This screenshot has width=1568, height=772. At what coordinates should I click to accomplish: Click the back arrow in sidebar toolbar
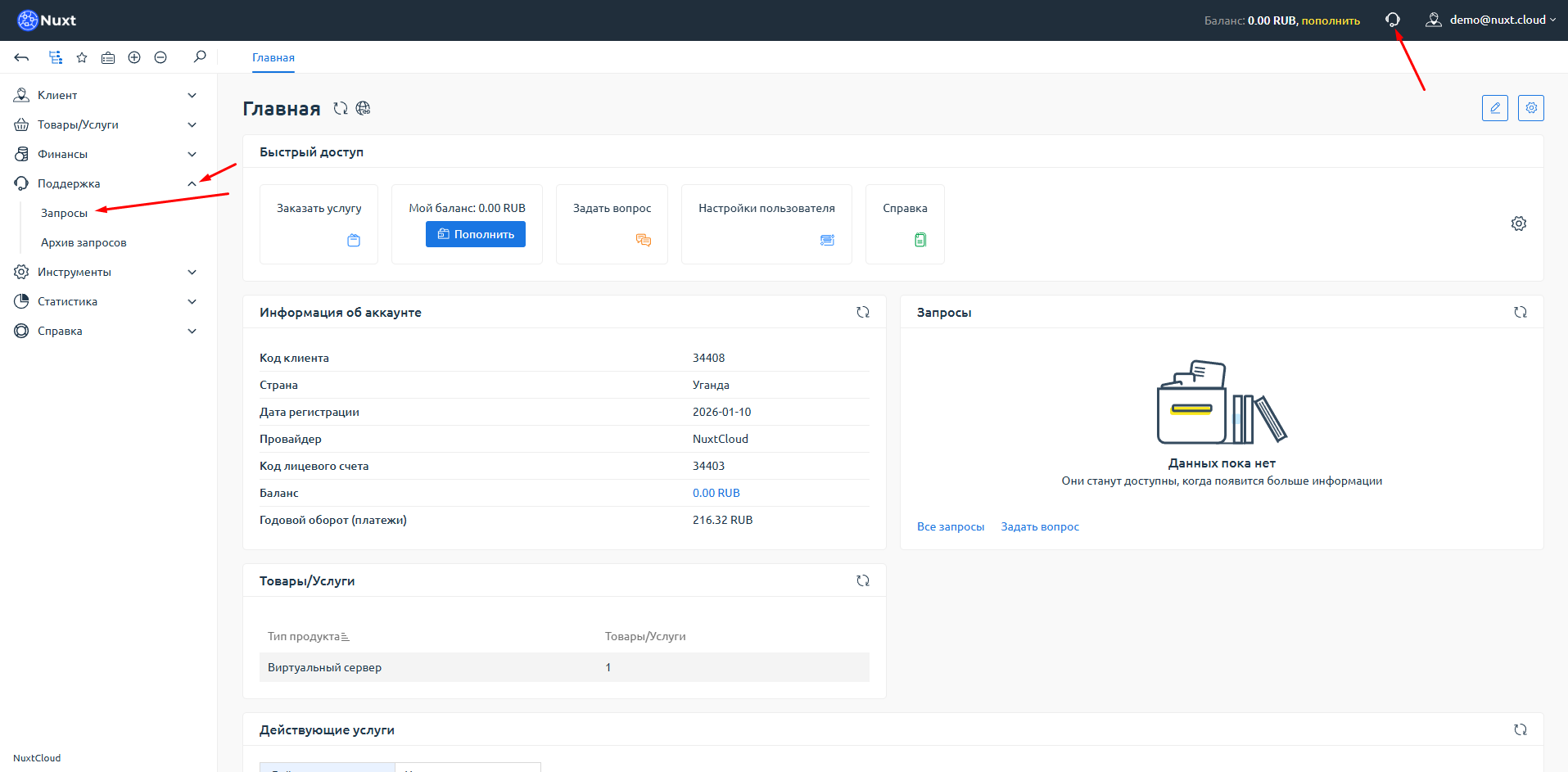(22, 57)
